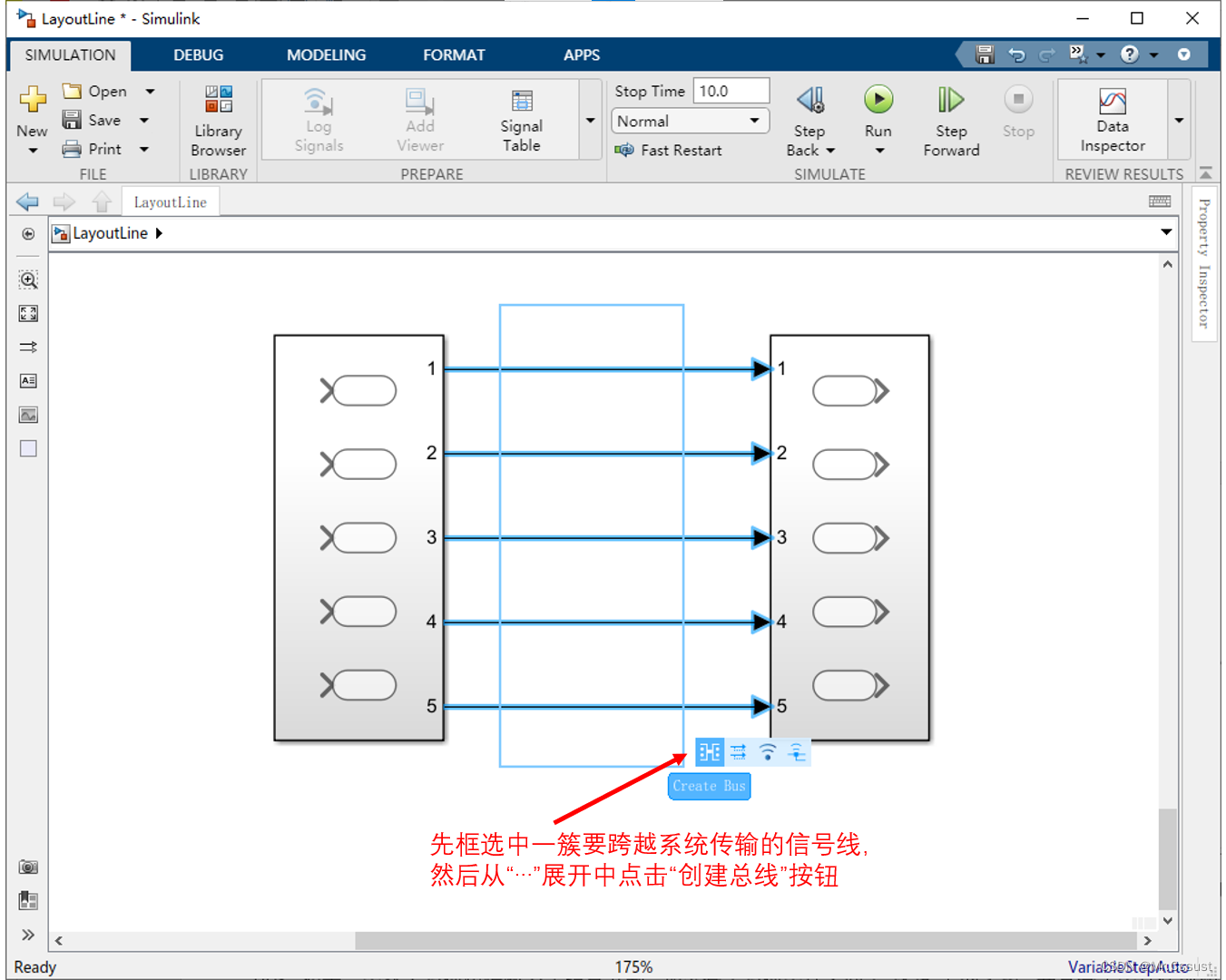Switch to the MODELING tab
1226x980 pixels.
[x=325, y=54]
